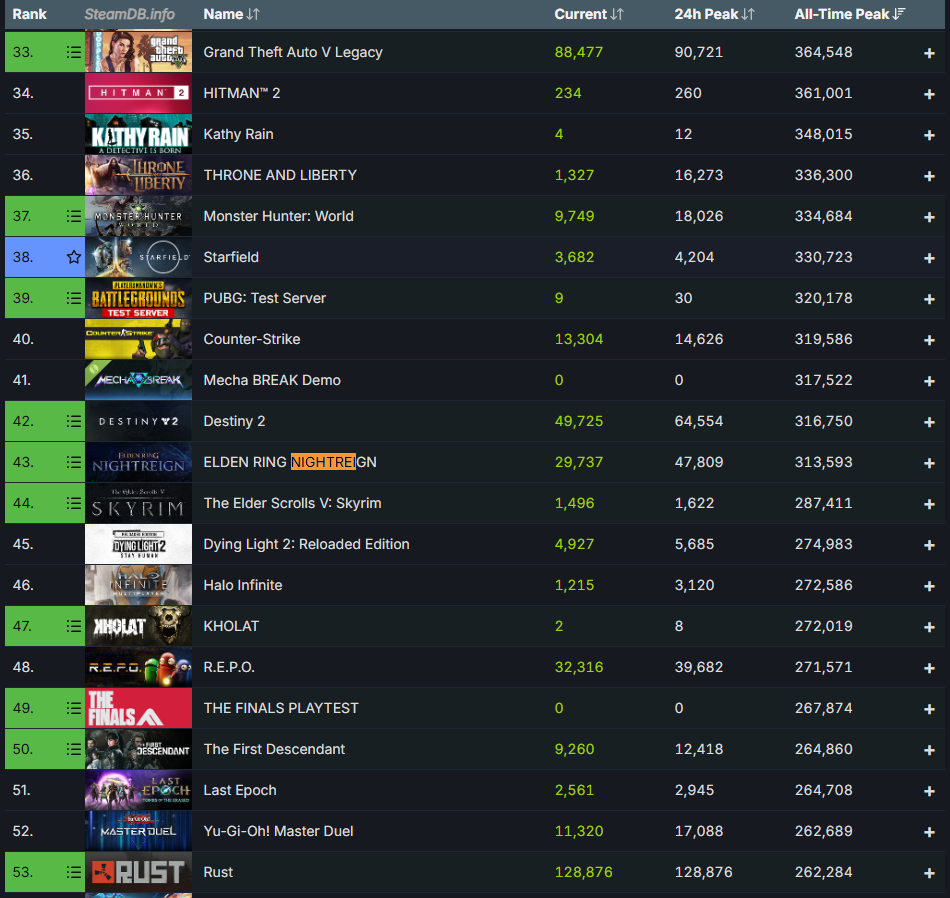Open the THRONE AND LIBERTY link
The height and width of the screenshot is (898, 950).
[280, 175]
